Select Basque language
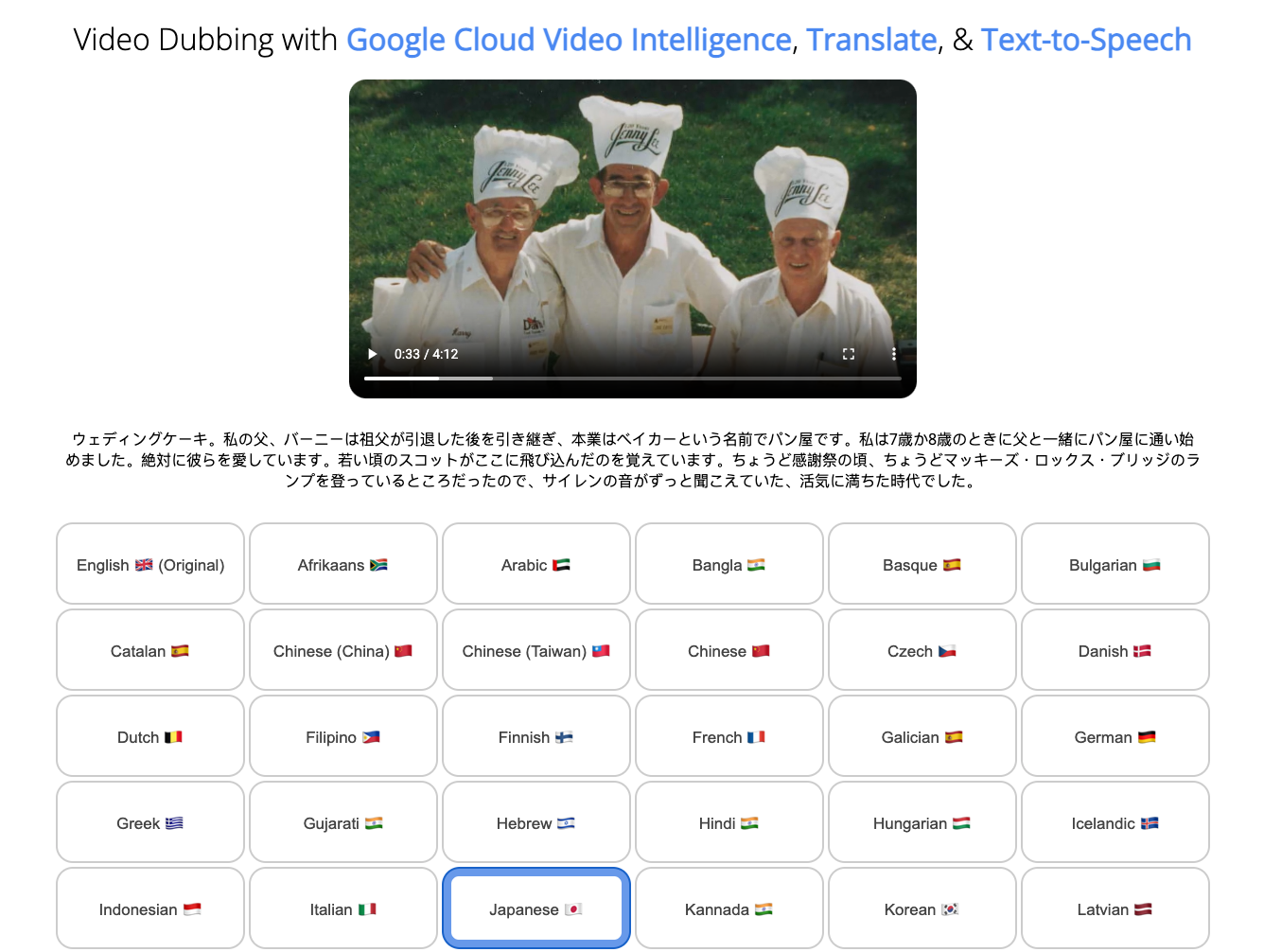Viewport: 1264px width, 952px height. pyautogui.click(x=922, y=564)
